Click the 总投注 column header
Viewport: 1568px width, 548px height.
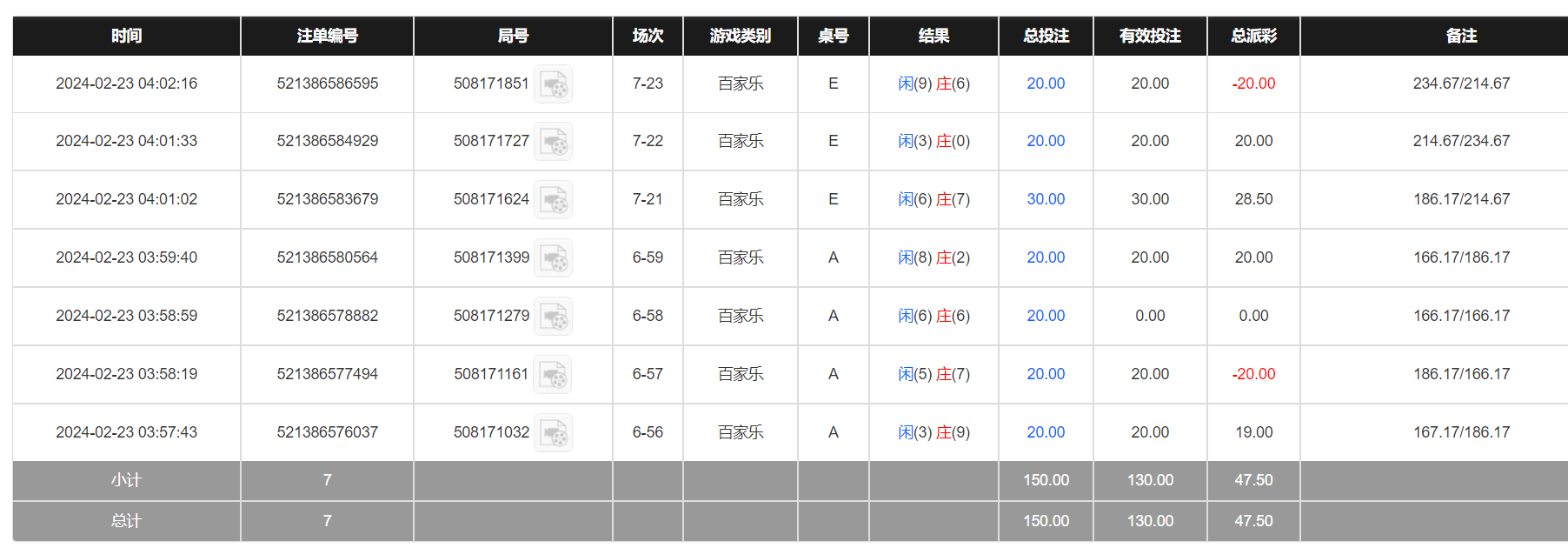pyautogui.click(x=1046, y=36)
